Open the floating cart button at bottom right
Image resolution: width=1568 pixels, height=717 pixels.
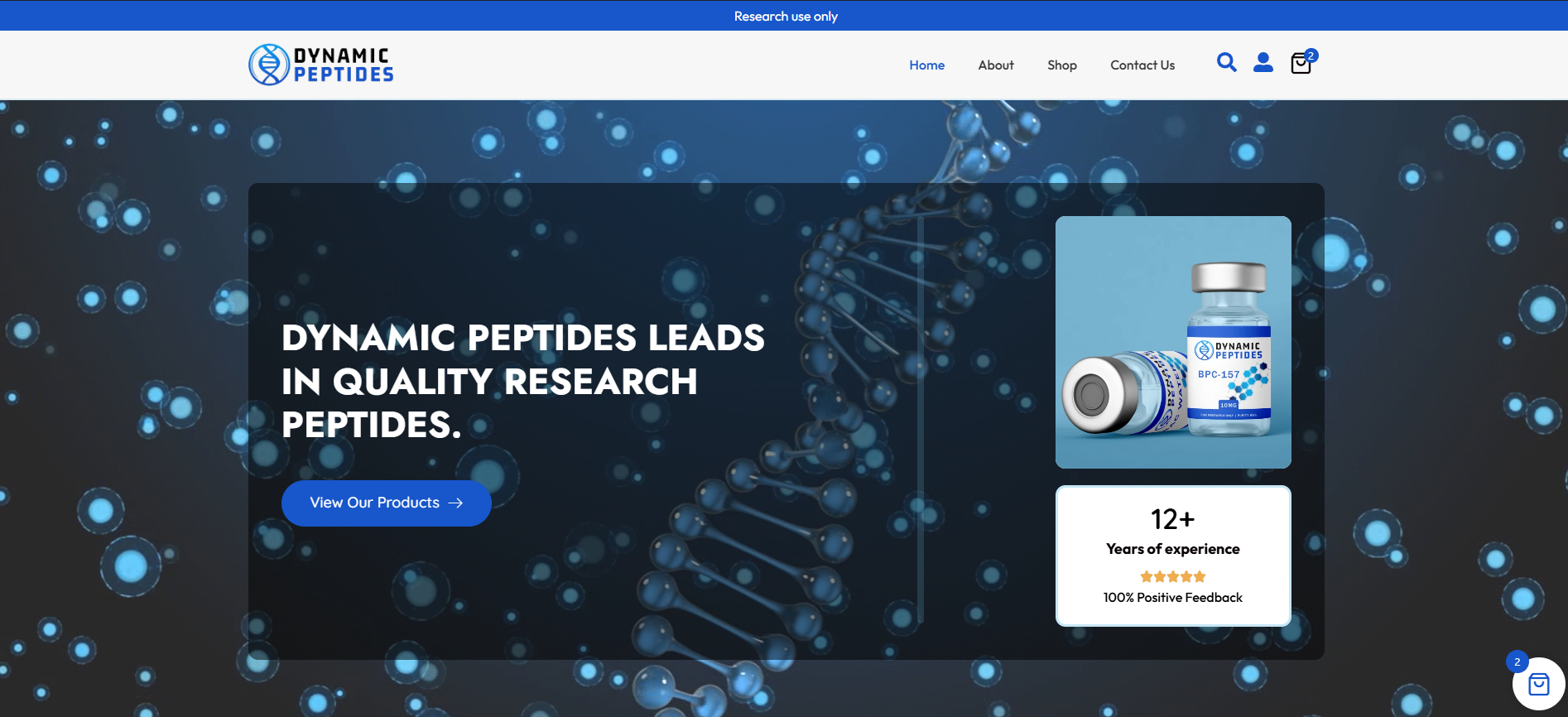(x=1538, y=684)
